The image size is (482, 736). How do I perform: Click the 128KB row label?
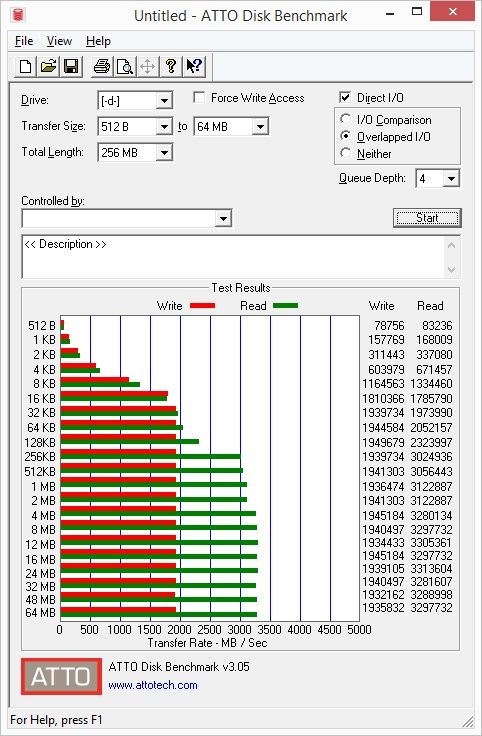[x=40, y=443]
